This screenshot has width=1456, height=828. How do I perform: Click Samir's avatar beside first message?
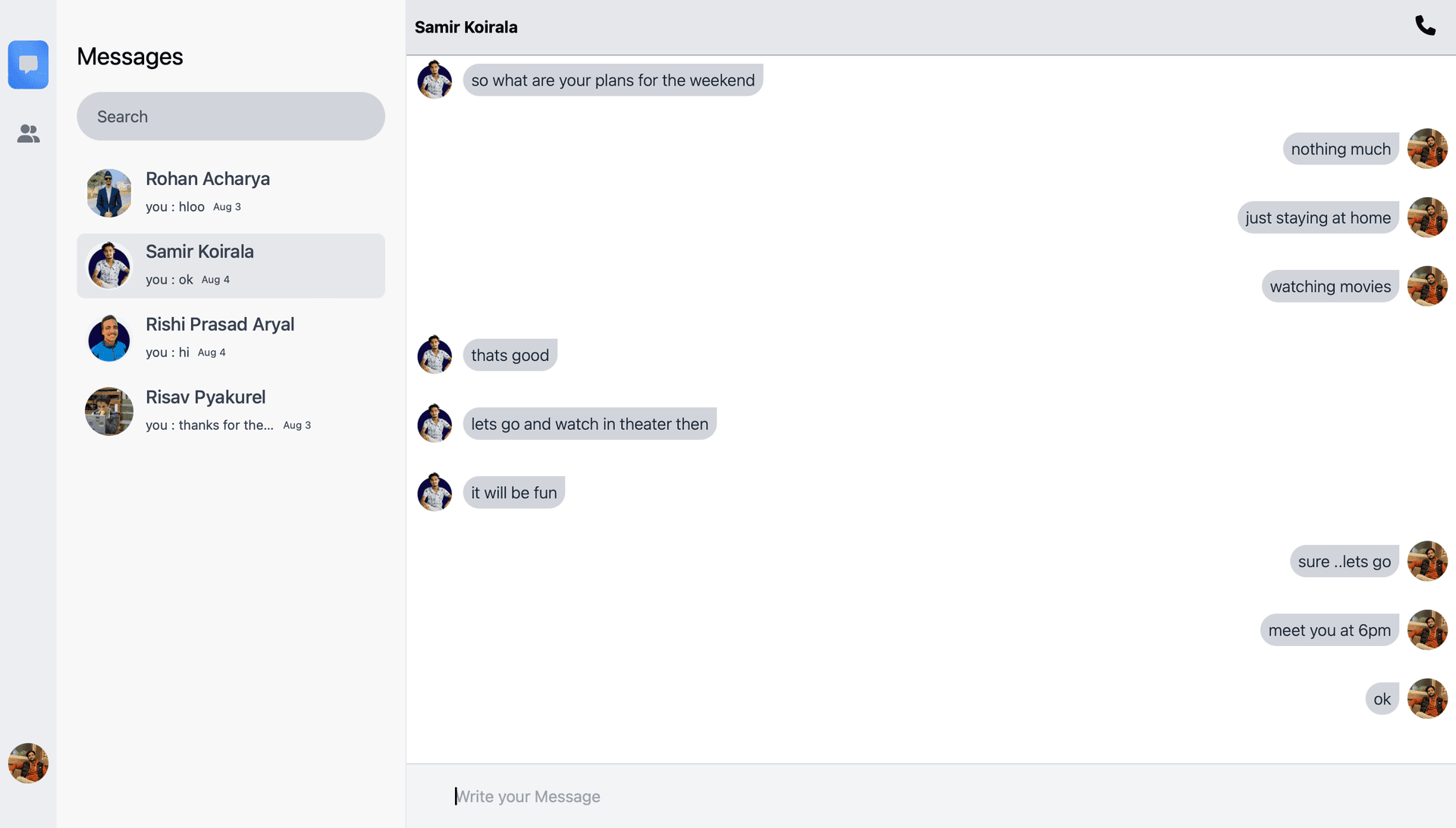pyautogui.click(x=435, y=80)
